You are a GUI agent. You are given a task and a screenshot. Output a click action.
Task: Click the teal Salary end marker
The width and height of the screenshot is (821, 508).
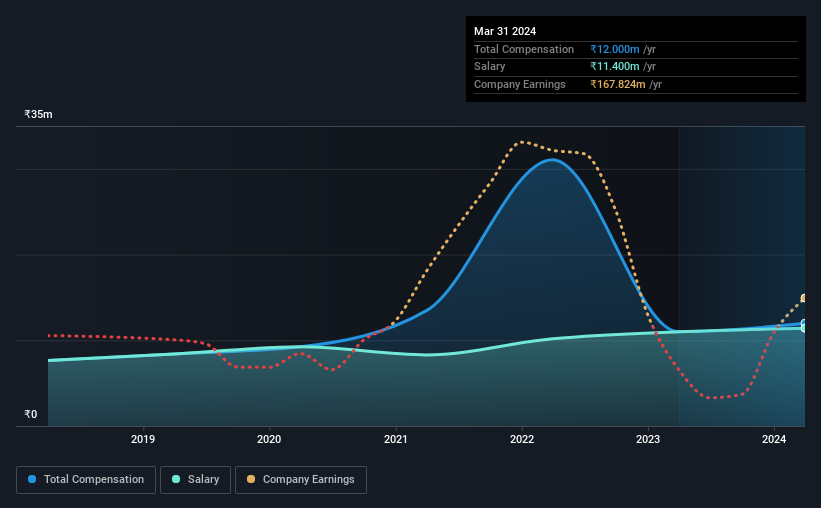pyautogui.click(x=803, y=328)
